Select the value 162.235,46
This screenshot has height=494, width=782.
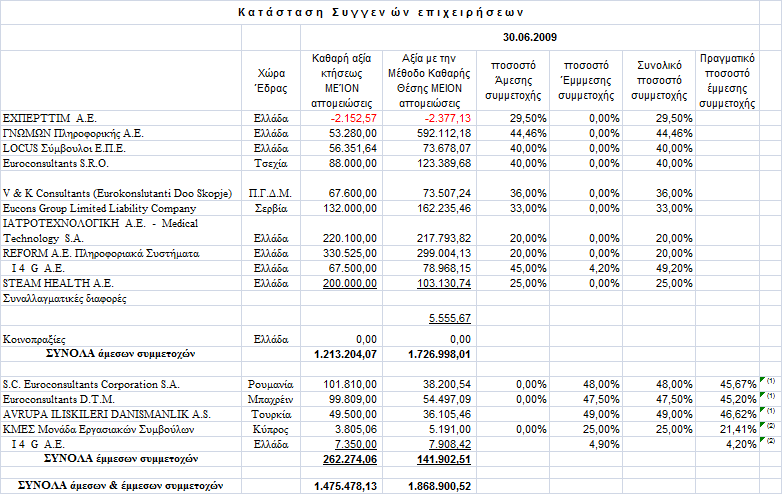pos(444,208)
